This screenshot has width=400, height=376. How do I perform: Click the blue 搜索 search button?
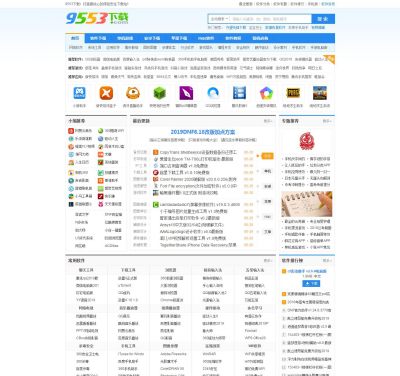point(323,19)
